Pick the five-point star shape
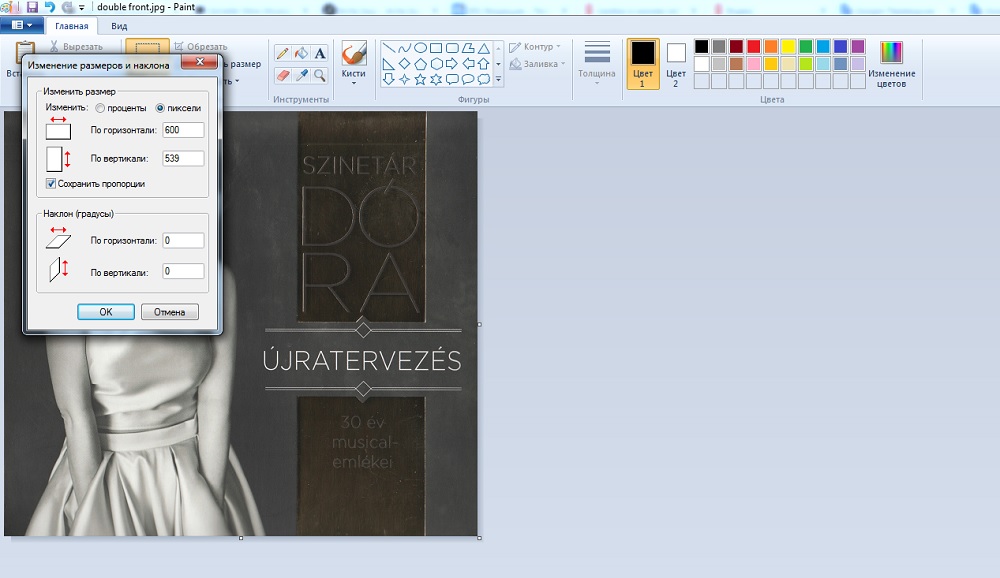The height and width of the screenshot is (578, 1000). pyautogui.click(x=420, y=79)
